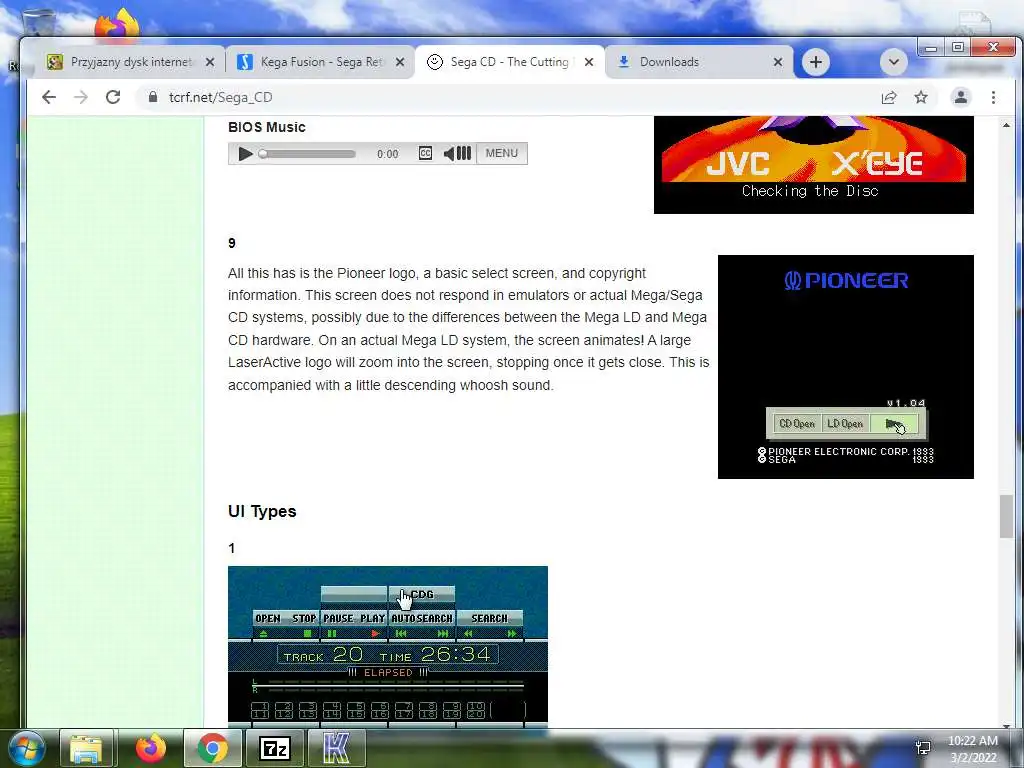Adjust the audio volume bars
Screen dimensions: 1024x768
tap(464, 153)
